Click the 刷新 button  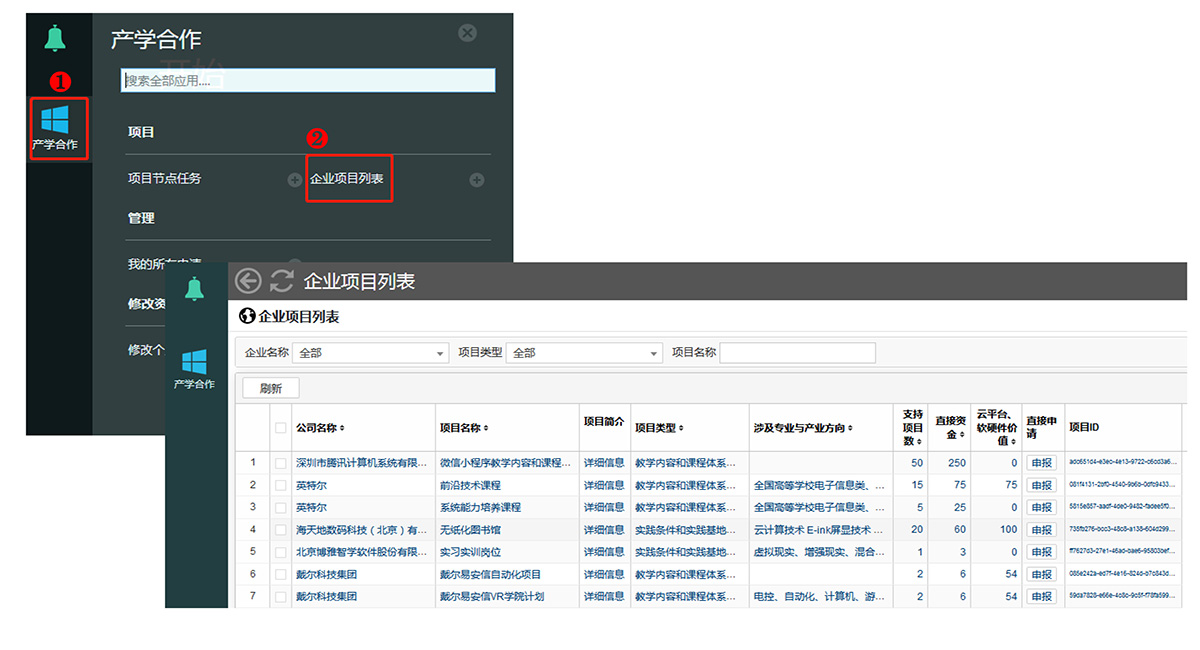click(271, 388)
